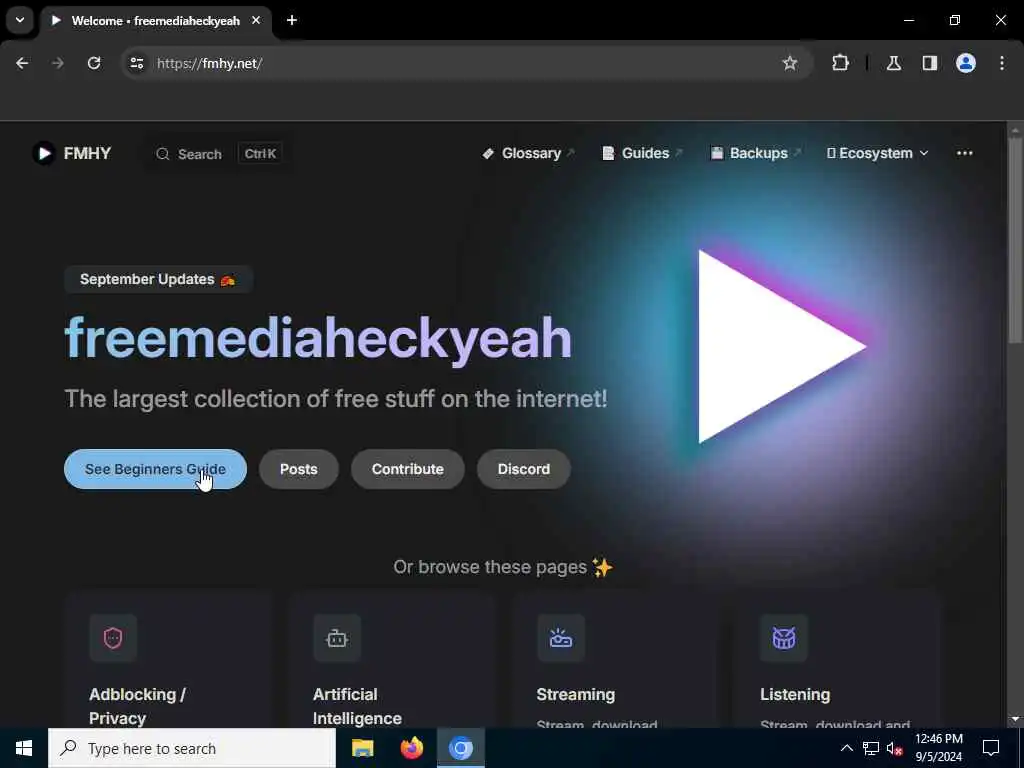
Task: Select the Welcome freemediaheckyeah tab
Action: click(x=155, y=20)
